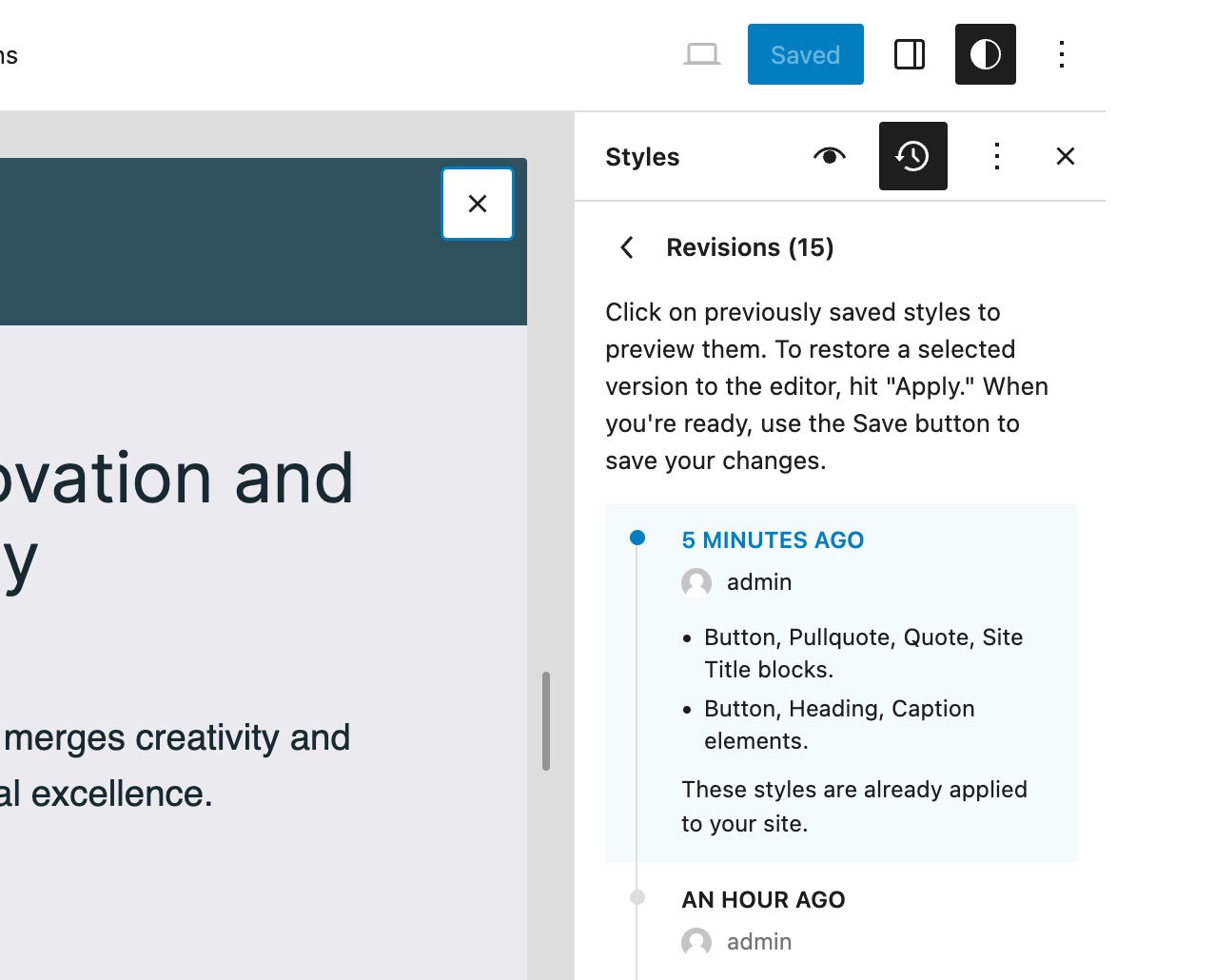Expand the revision entry labeled AN HOUR AGO
This screenshot has height=980, width=1215.
[762, 899]
